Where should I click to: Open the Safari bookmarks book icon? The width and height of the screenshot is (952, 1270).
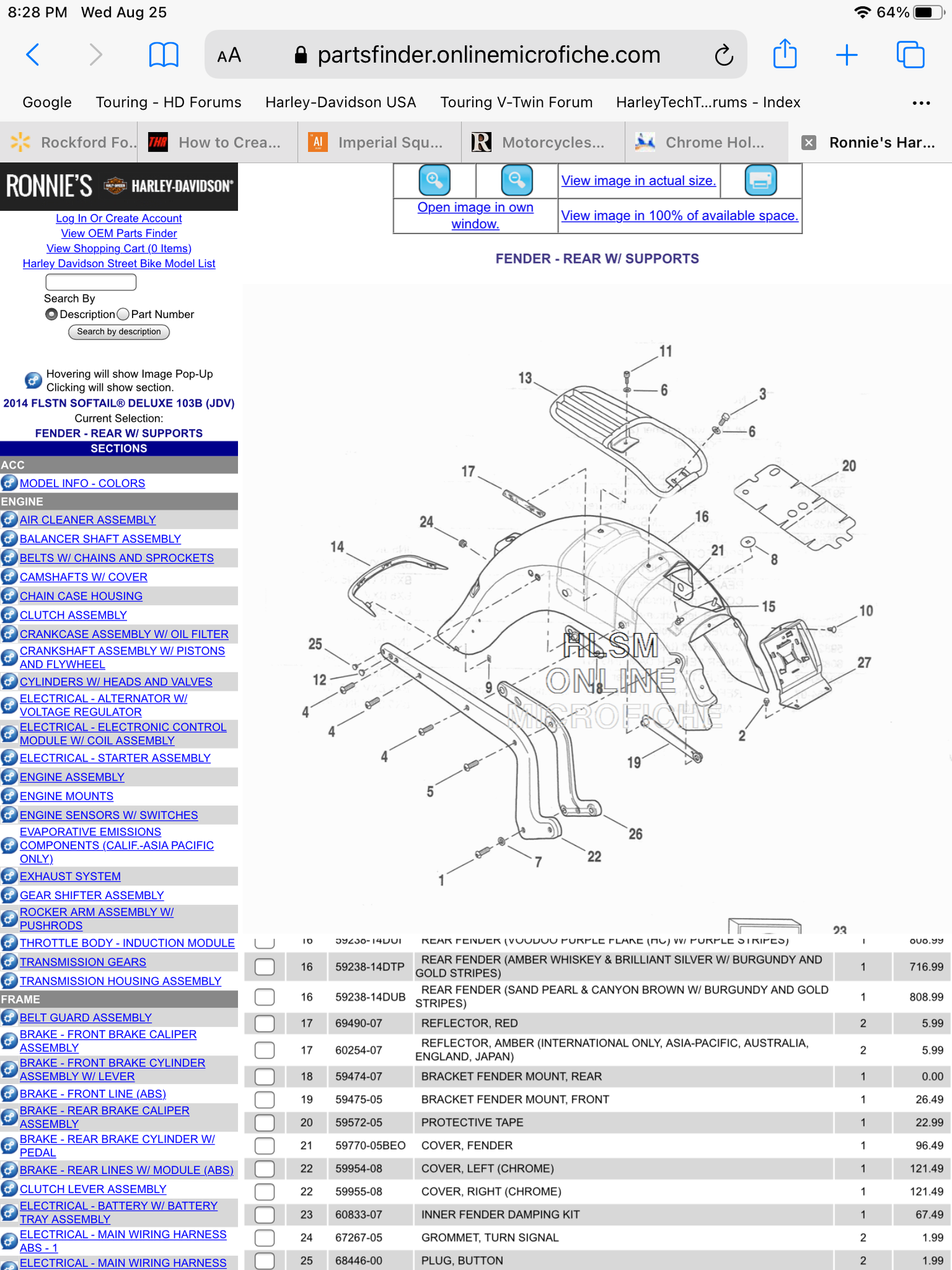(x=164, y=55)
